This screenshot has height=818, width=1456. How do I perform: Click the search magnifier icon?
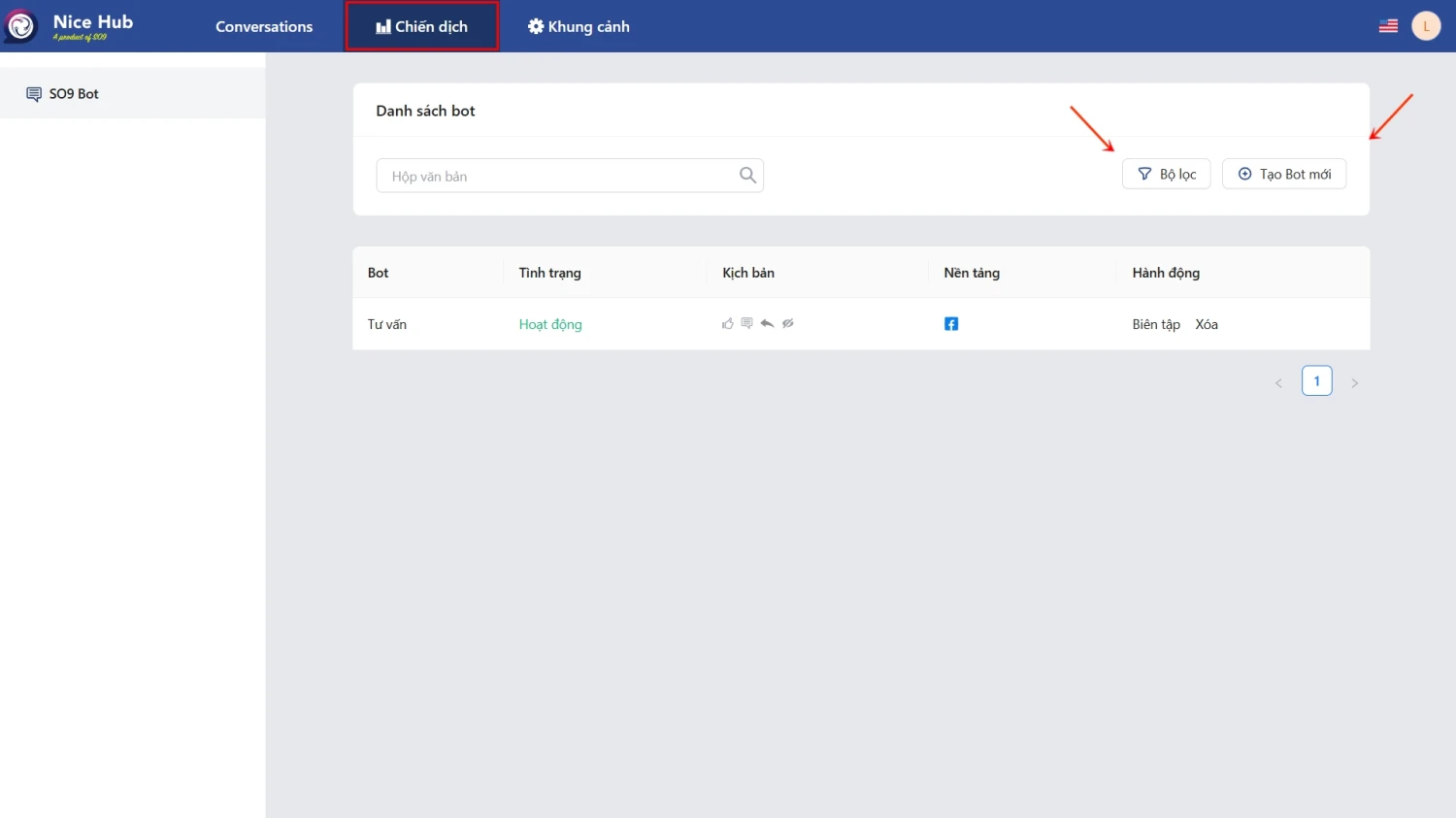tap(747, 175)
